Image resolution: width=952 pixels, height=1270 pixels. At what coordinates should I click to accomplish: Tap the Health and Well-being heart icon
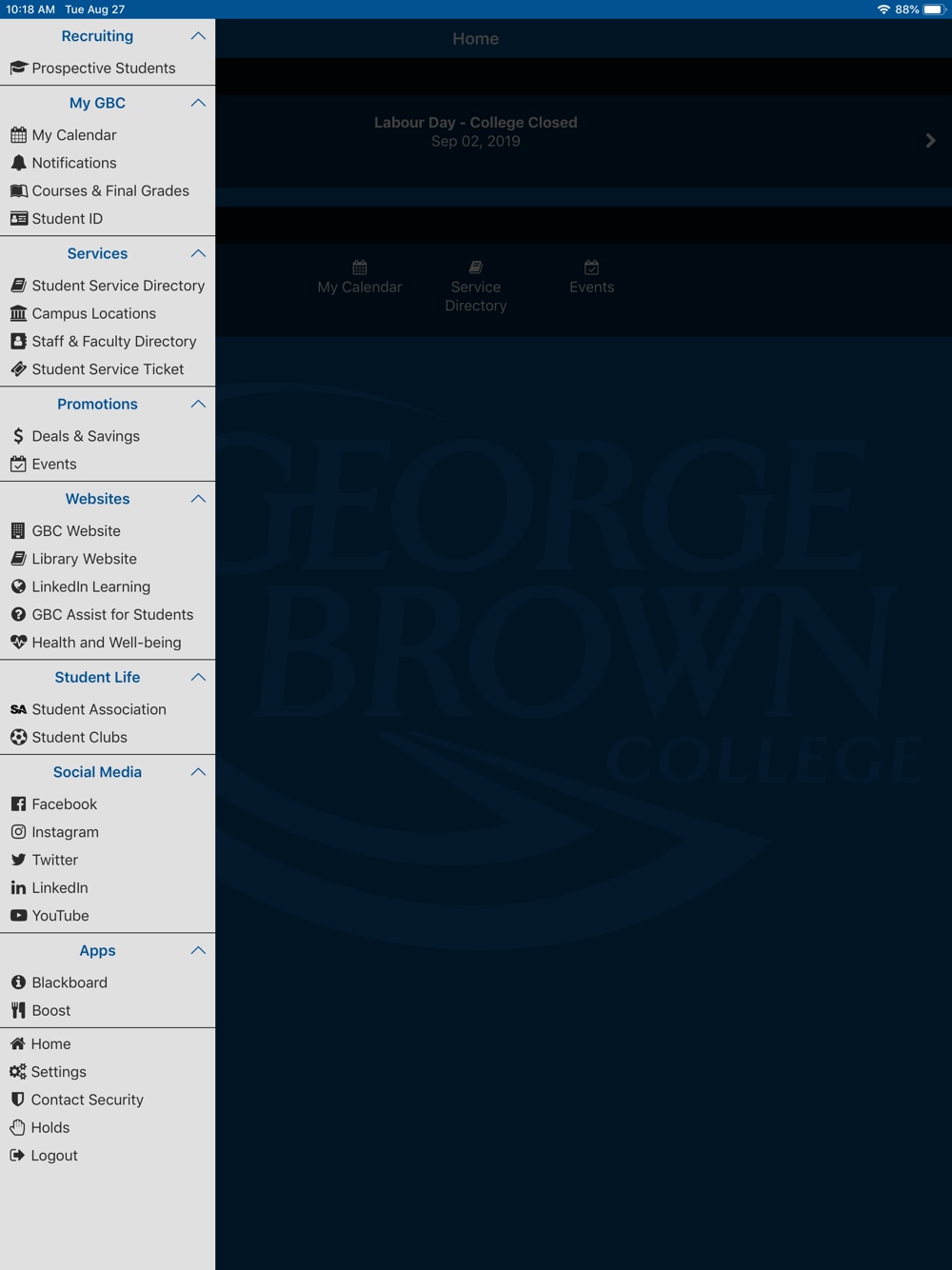click(18, 643)
